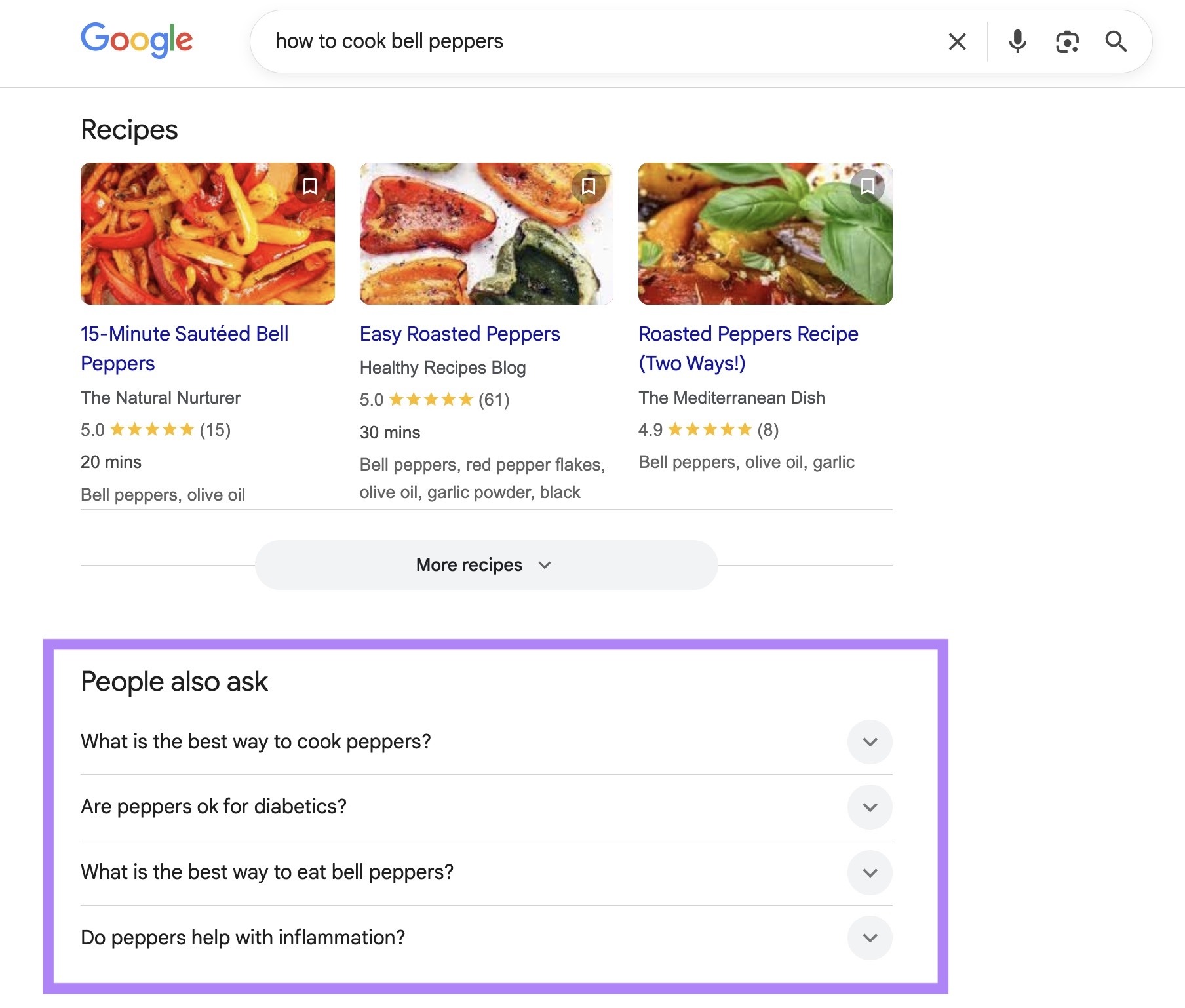Expand 'Are peppers ok for diabetics?'

870,807
